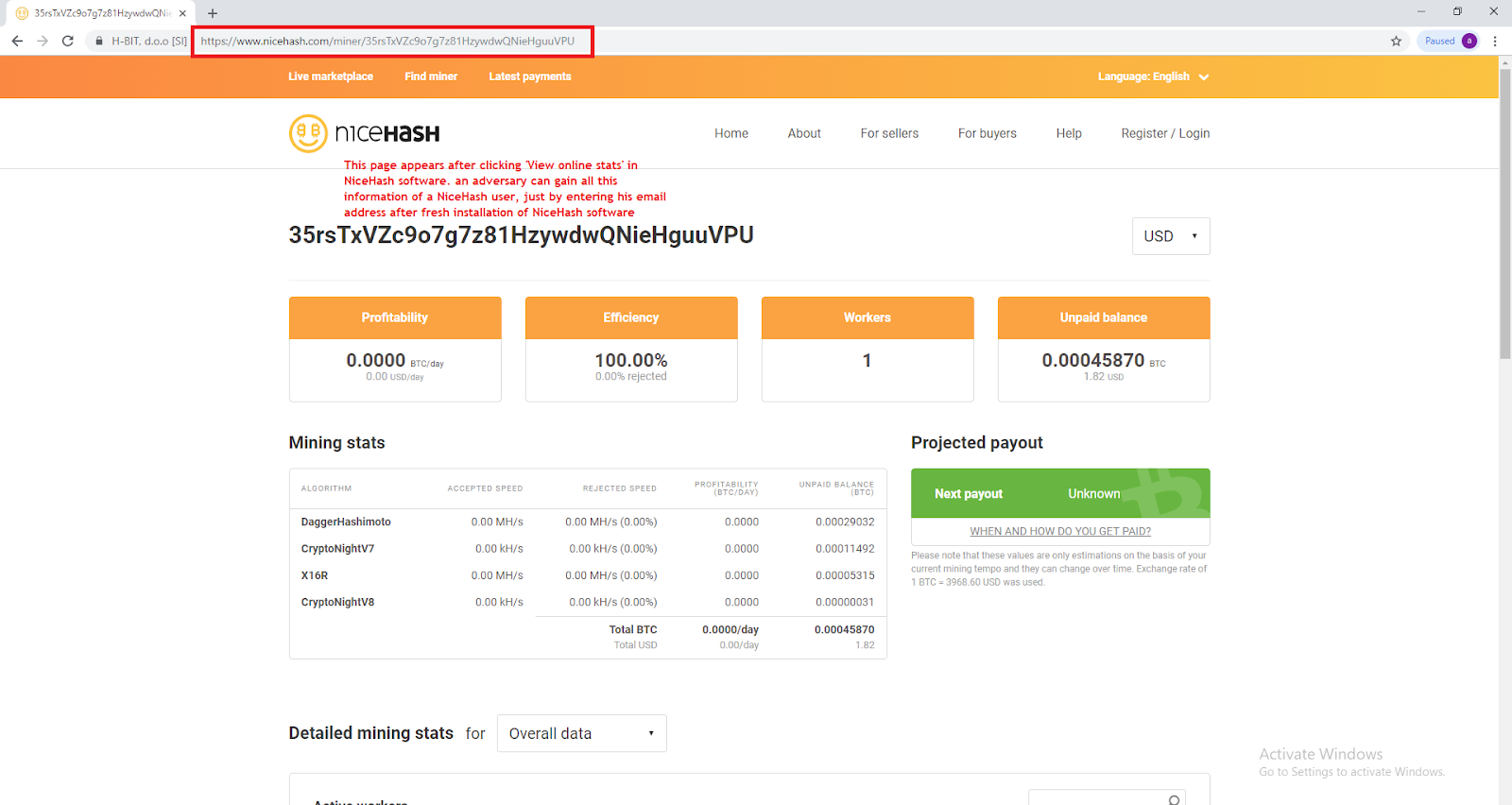Open the Find miner page
This screenshot has height=805, width=1512.
click(431, 77)
